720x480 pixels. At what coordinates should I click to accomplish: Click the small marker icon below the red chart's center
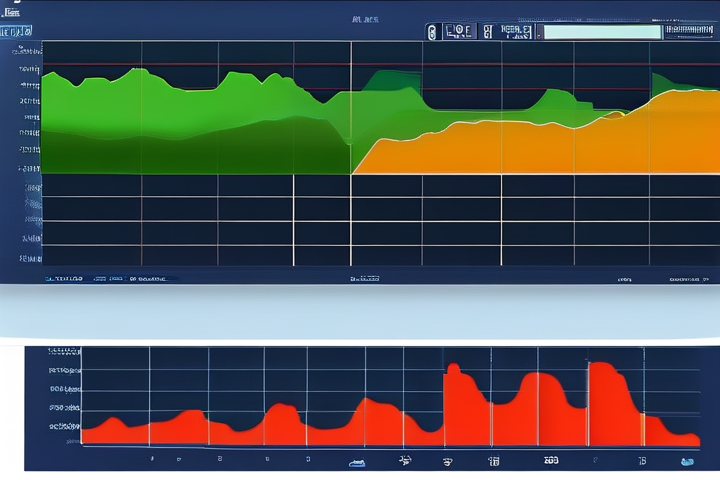click(405, 461)
